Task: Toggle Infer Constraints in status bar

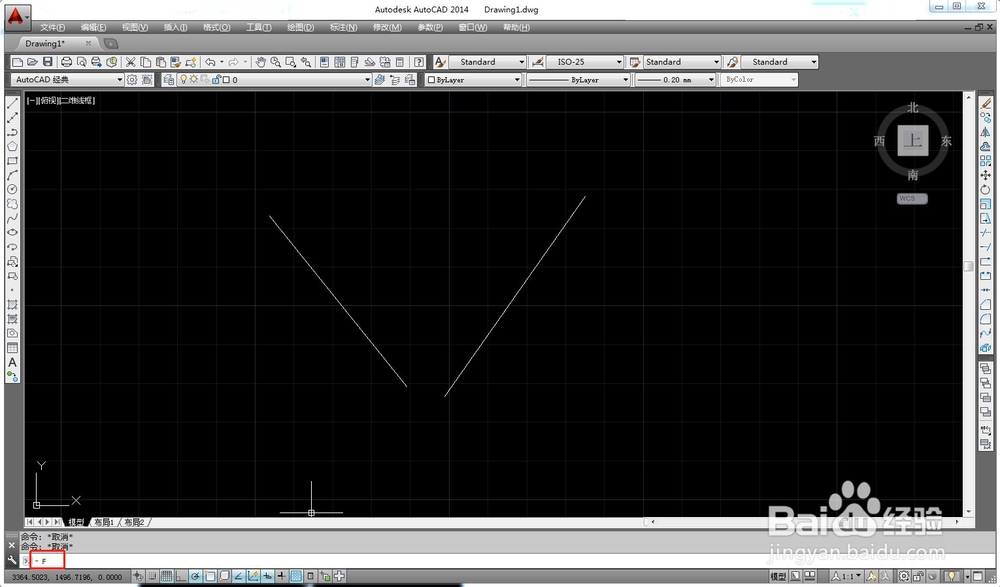Action: [138, 576]
